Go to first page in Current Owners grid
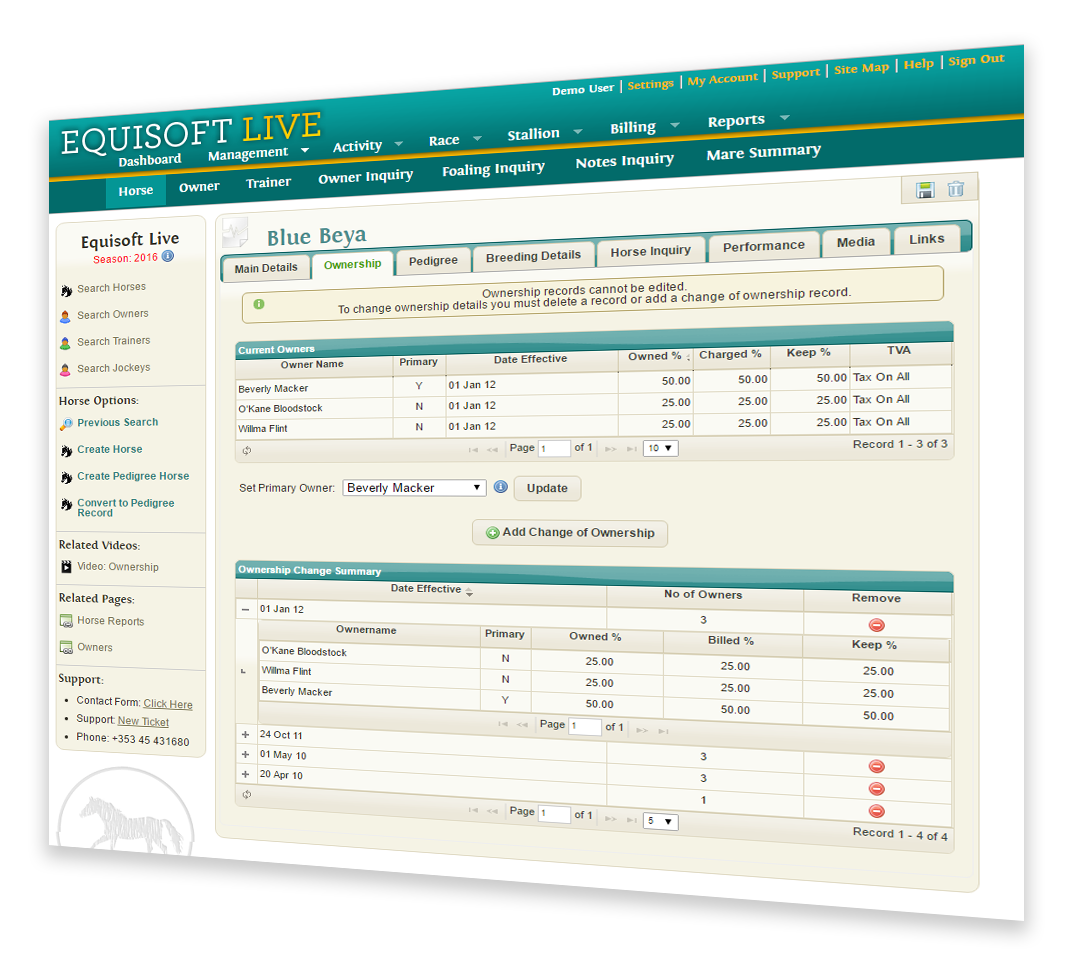 click(473, 450)
